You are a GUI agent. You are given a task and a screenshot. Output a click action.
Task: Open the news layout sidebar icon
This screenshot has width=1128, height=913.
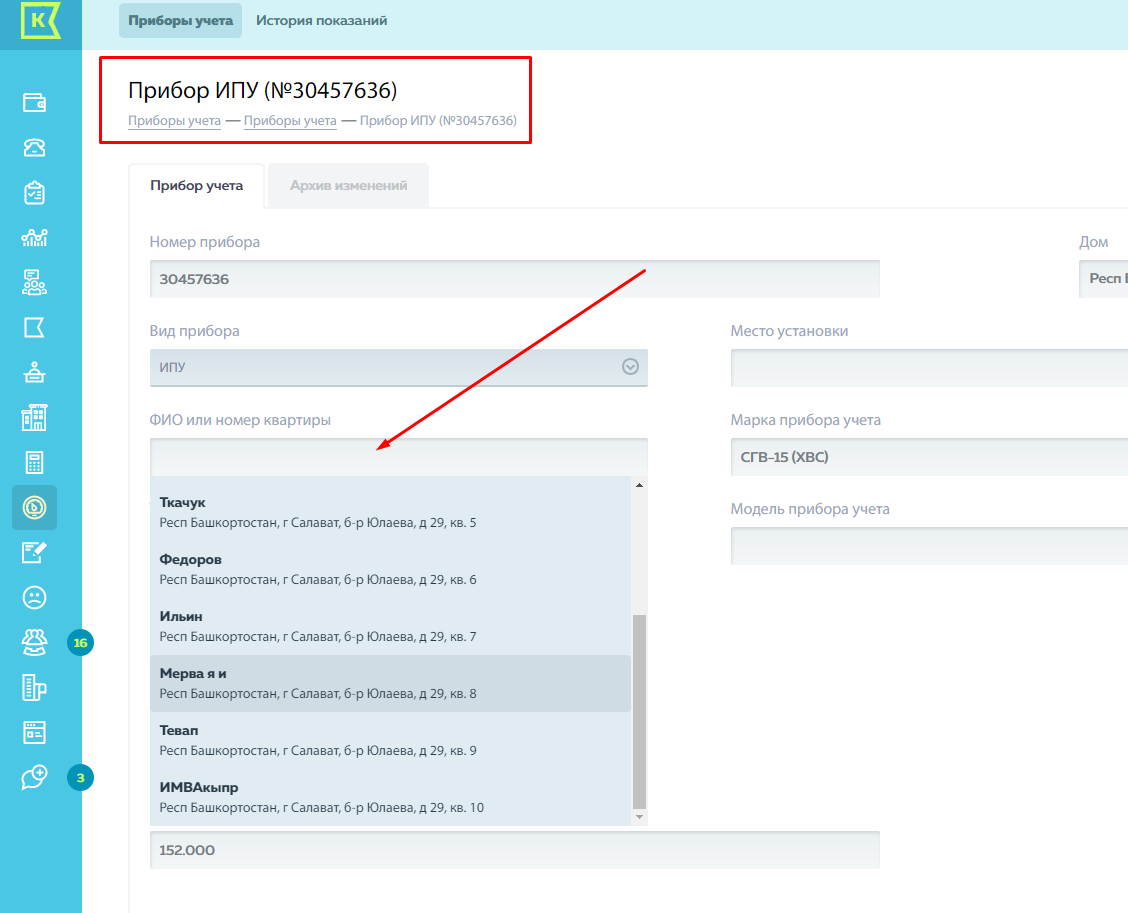[35, 732]
